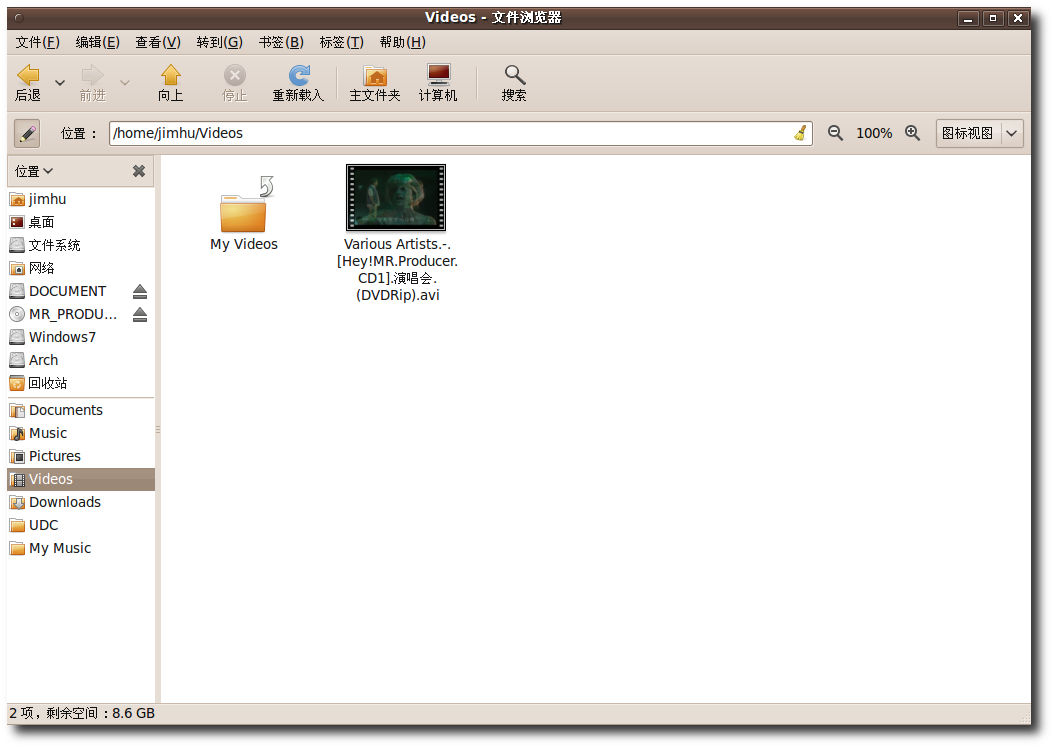Open the 位置 side pane selector dropdown

point(34,171)
